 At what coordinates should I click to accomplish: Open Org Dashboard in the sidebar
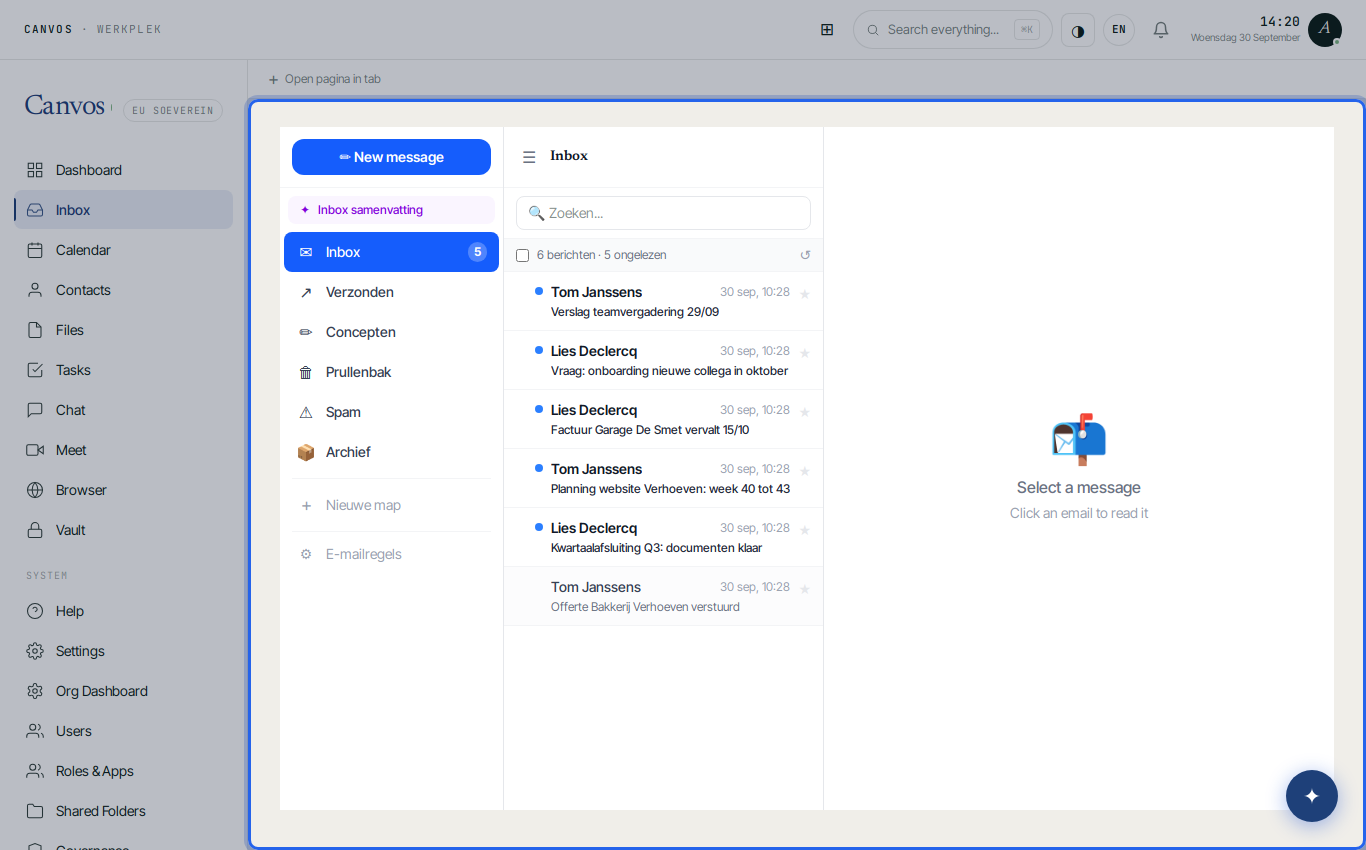tap(124, 691)
